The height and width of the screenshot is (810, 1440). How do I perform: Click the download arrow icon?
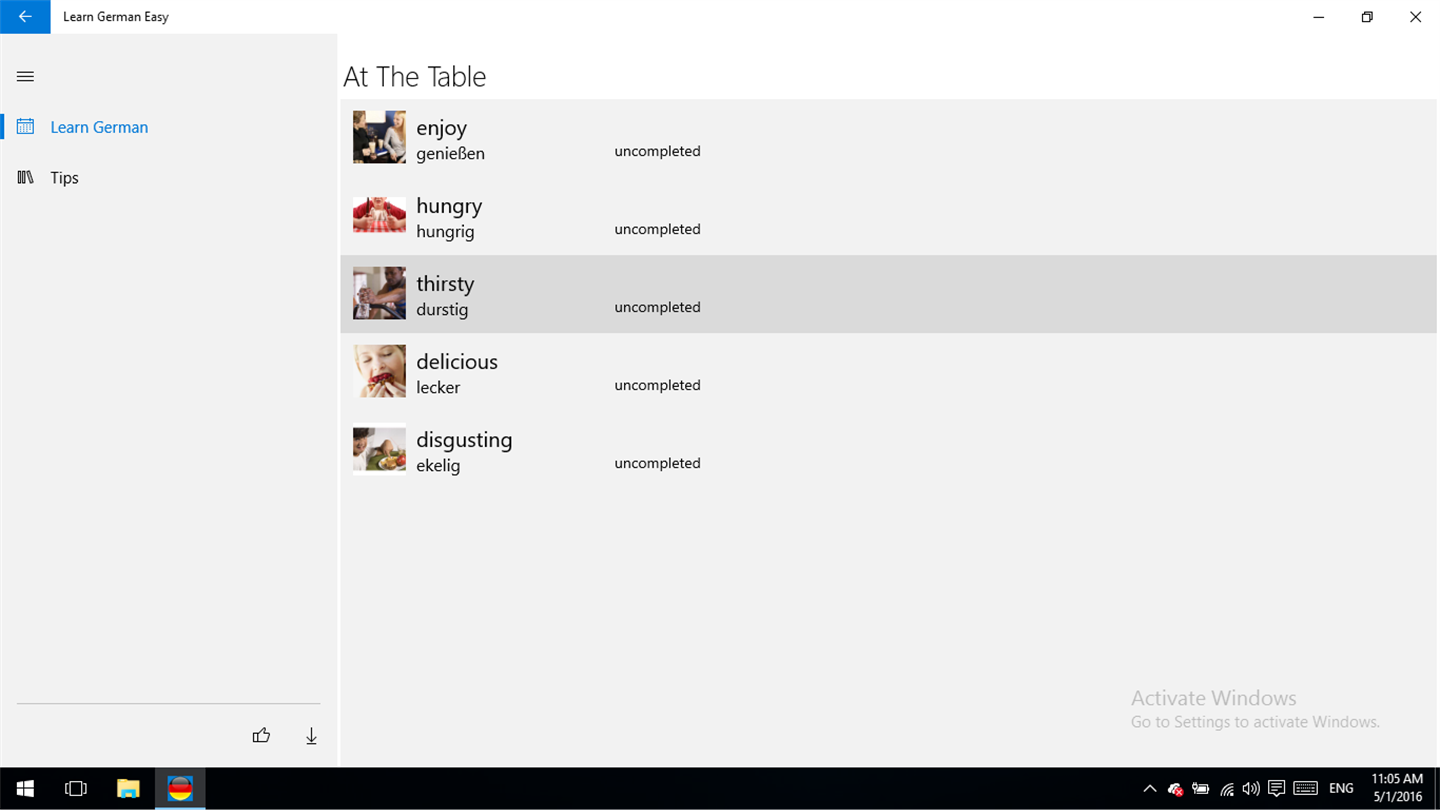pos(311,736)
